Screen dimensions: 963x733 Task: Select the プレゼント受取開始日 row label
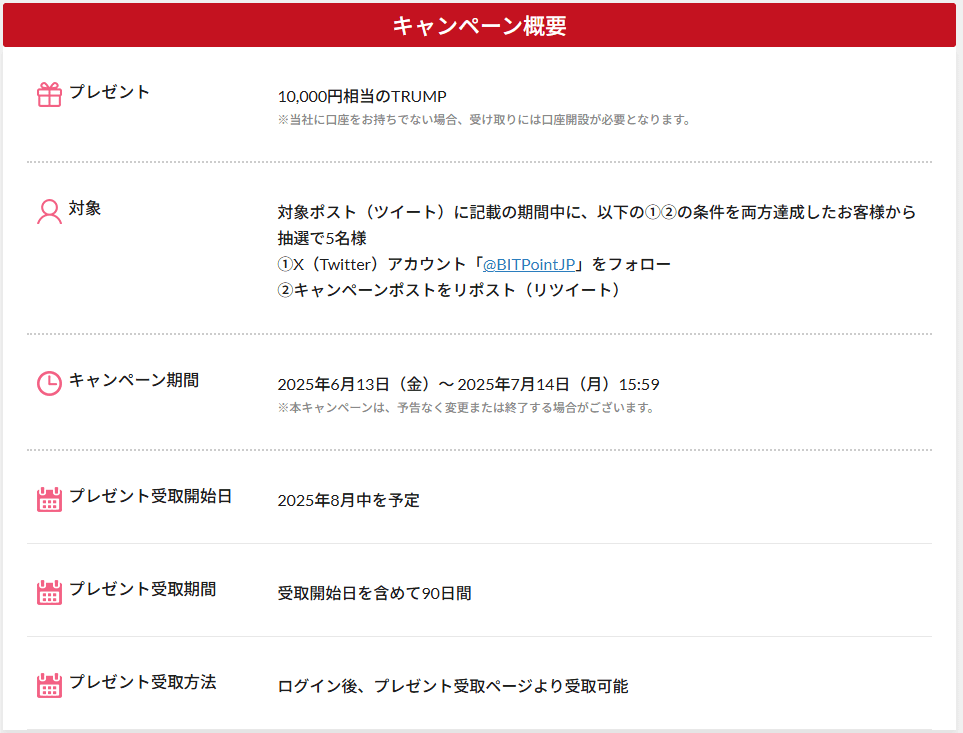(x=150, y=496)
